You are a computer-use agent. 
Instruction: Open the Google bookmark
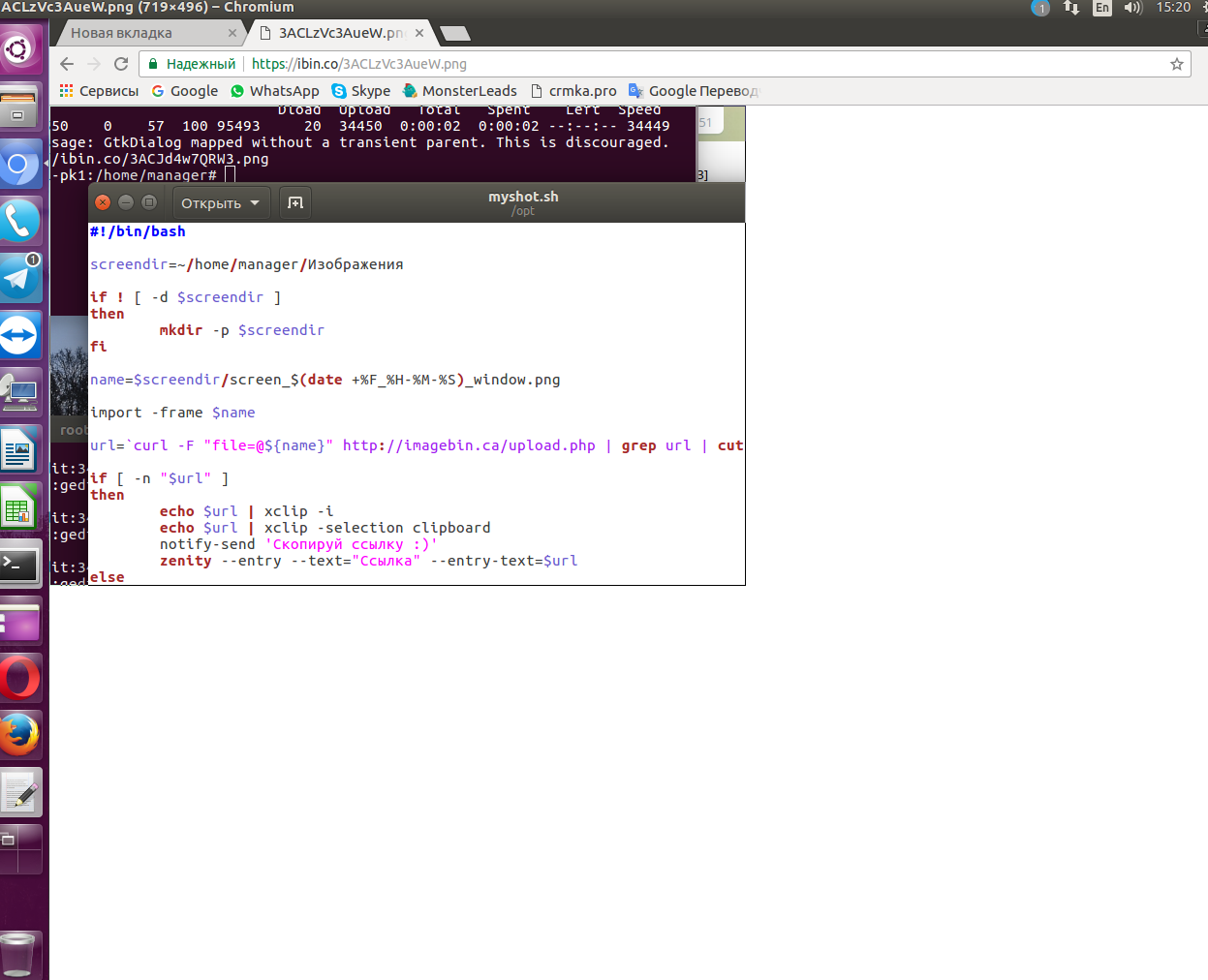point(185,91)
